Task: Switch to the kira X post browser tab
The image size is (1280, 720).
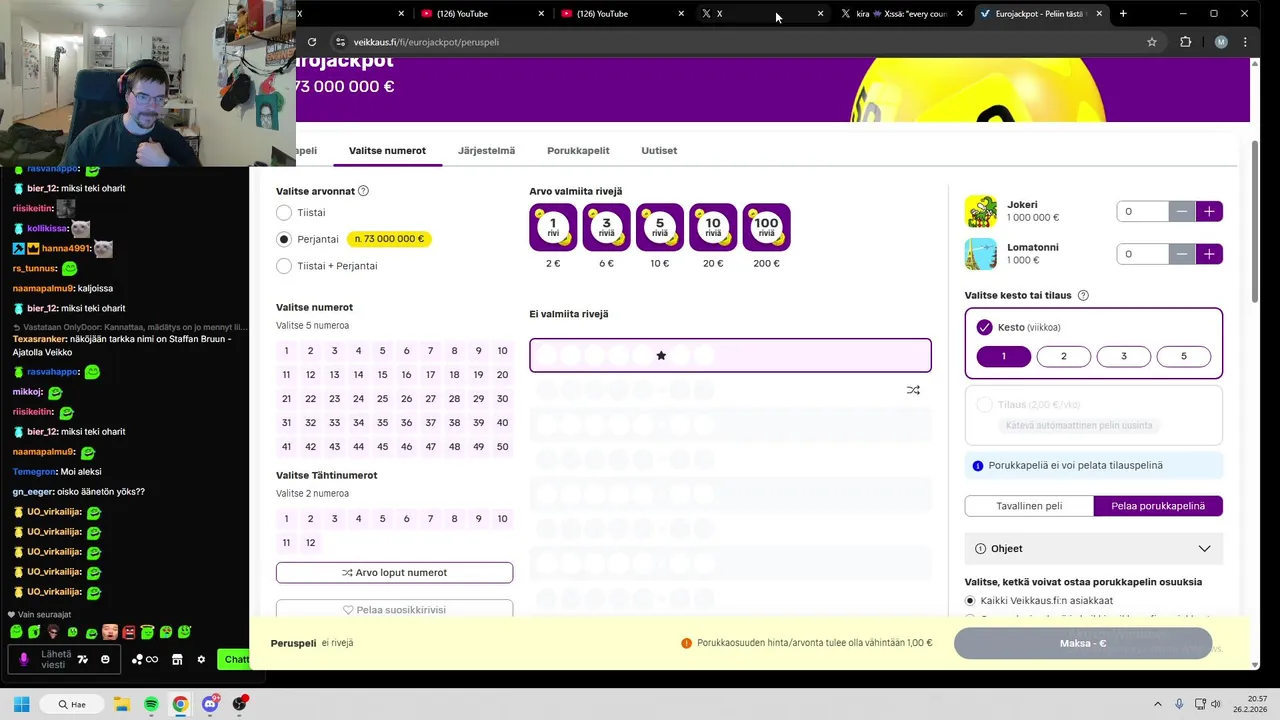Action: coord(901,14)
